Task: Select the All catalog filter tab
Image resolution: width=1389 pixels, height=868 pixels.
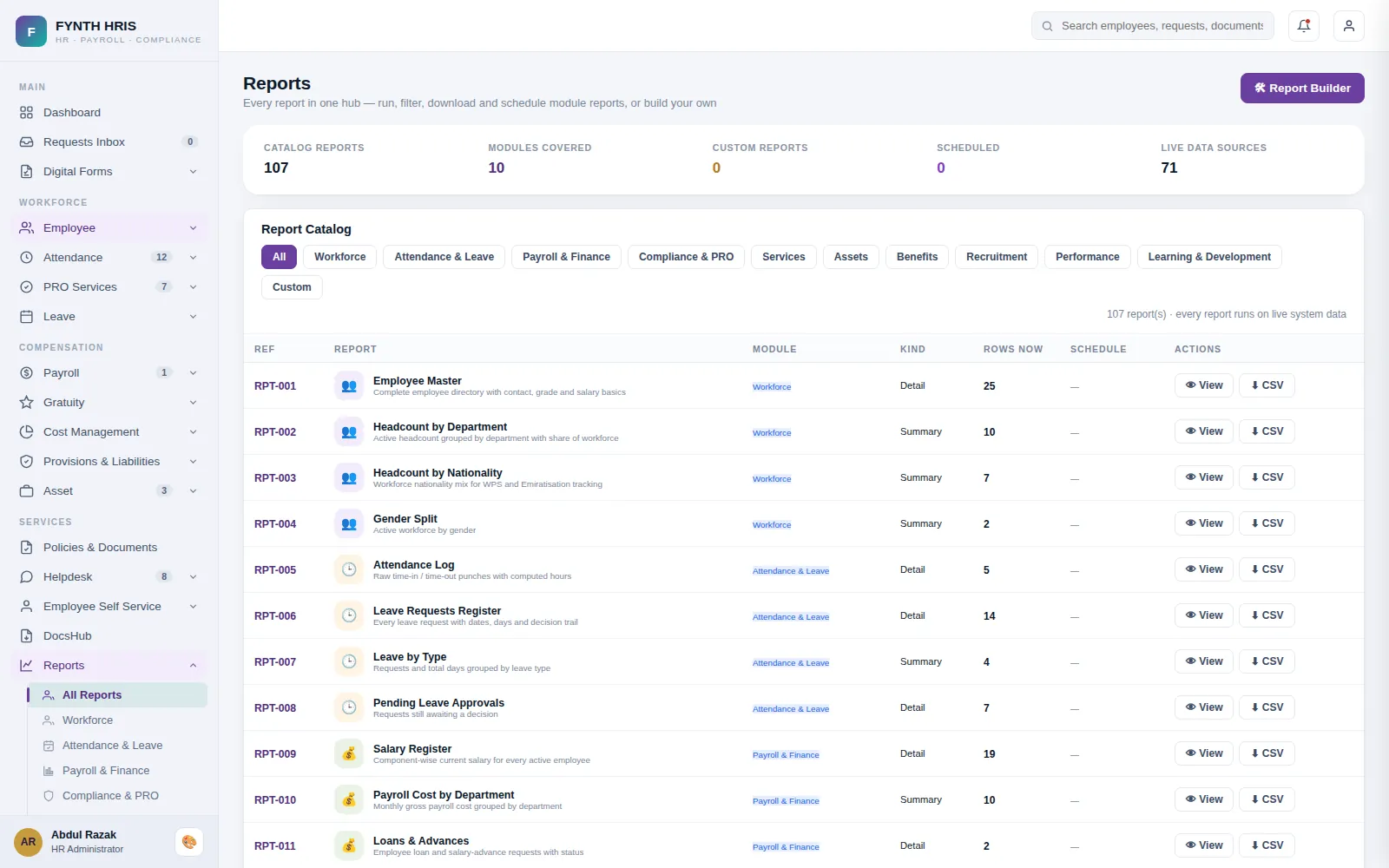Action: pyautogui.click(x=279, y=257)
